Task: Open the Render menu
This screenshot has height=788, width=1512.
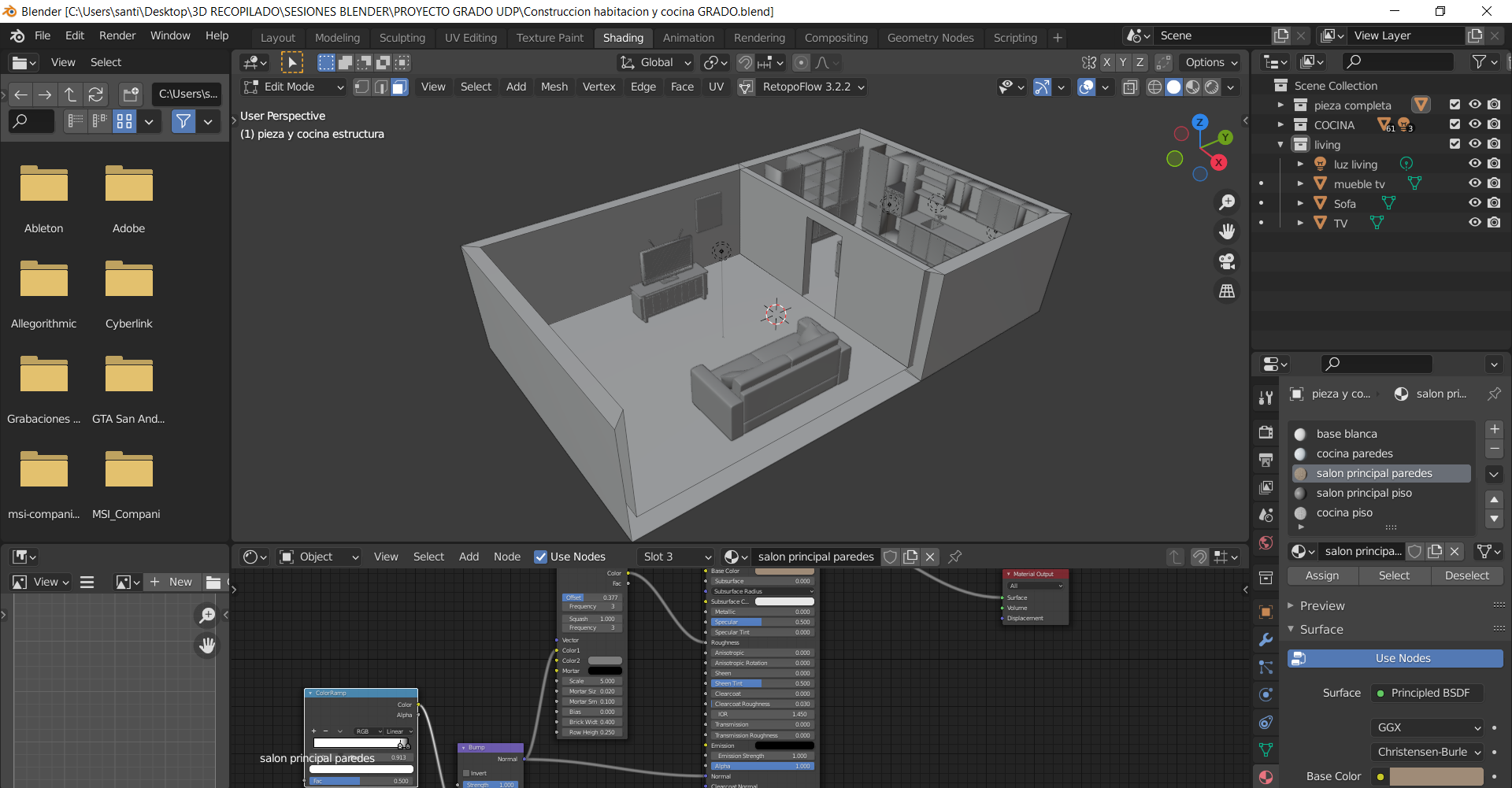Action: pyautogui.click(x=117, y=35)
